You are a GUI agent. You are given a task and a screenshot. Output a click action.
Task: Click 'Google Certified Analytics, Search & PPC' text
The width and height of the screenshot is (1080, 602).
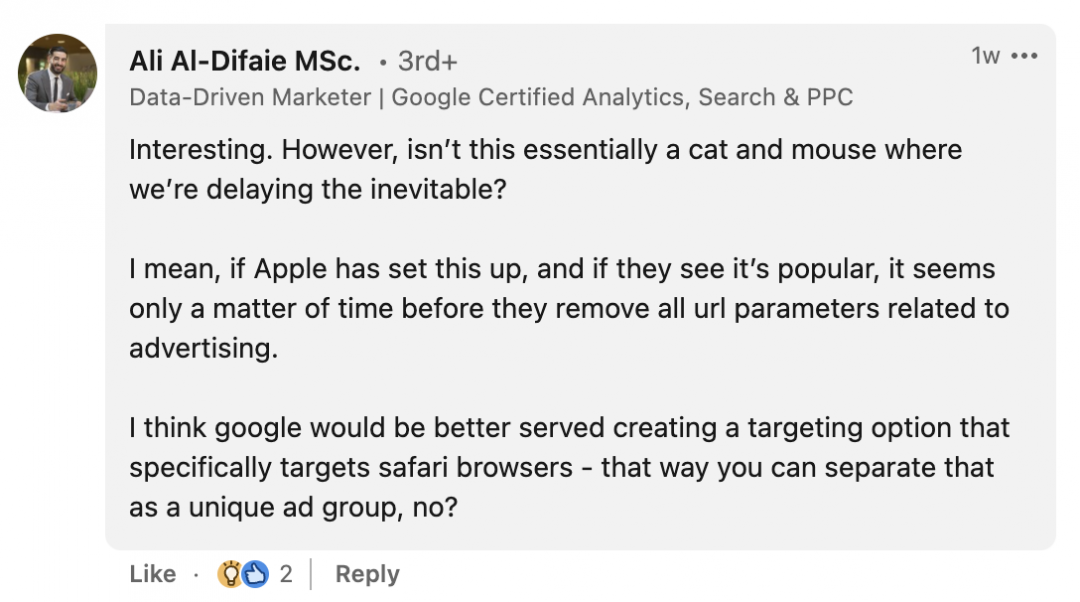[622, 97]
